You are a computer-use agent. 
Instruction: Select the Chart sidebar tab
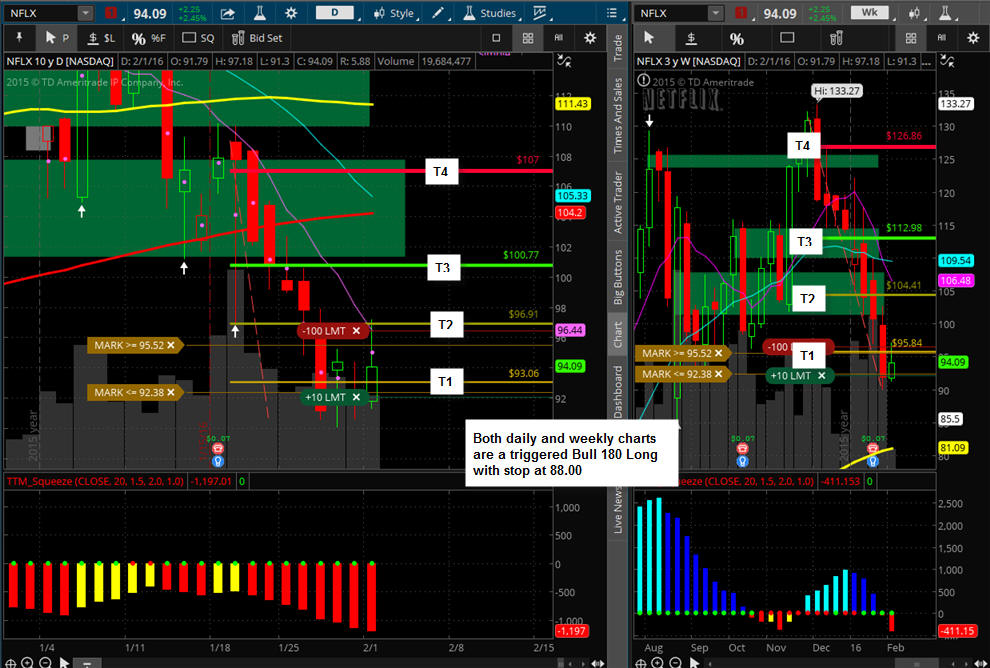[617, 334]
